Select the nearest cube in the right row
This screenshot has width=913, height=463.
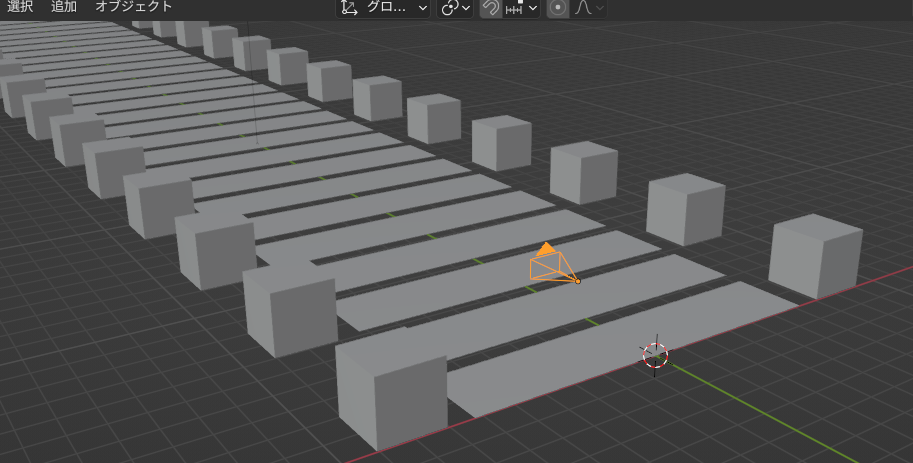[x=814, y=256]
